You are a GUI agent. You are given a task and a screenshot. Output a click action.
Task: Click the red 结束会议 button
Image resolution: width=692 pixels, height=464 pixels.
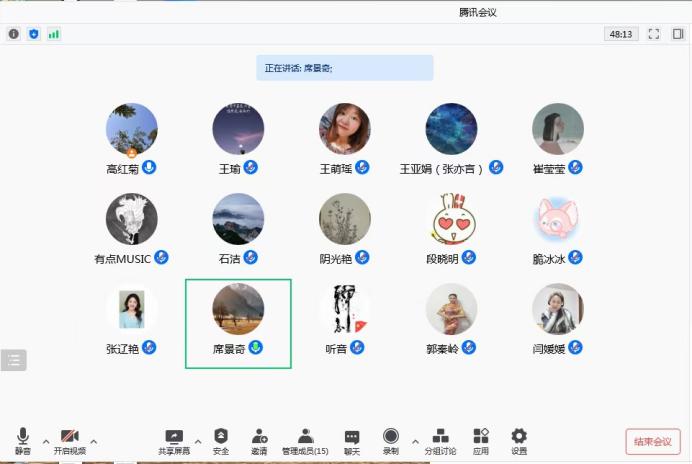(653, 441)
